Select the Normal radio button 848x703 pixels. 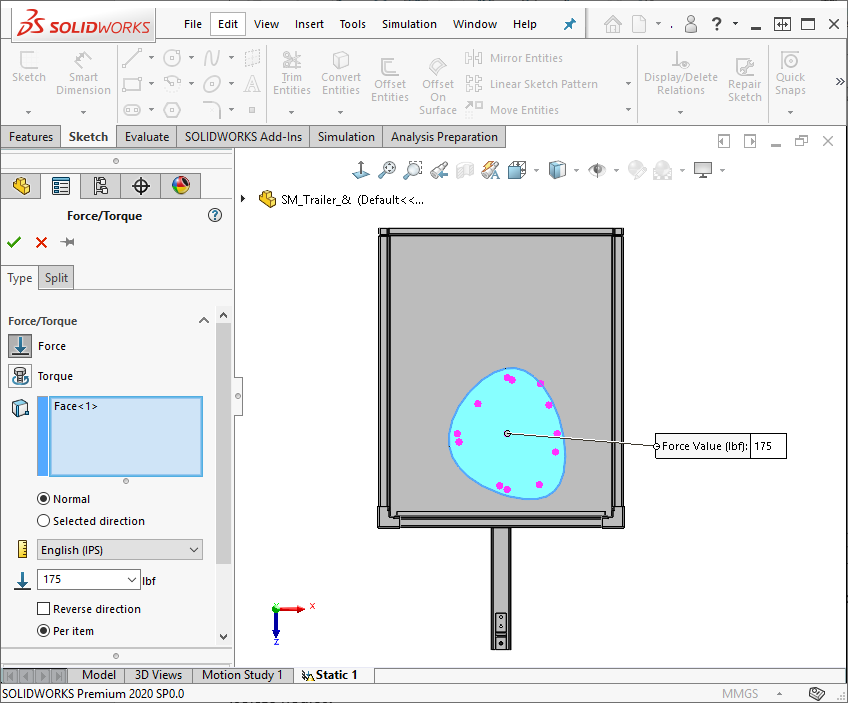pyautogui.click(x=44, y=499)
